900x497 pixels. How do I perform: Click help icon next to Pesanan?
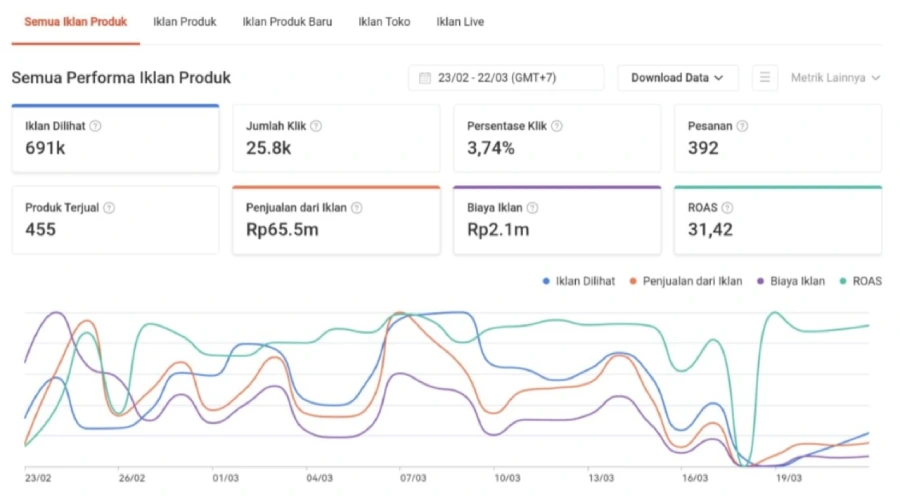(742, 126)
